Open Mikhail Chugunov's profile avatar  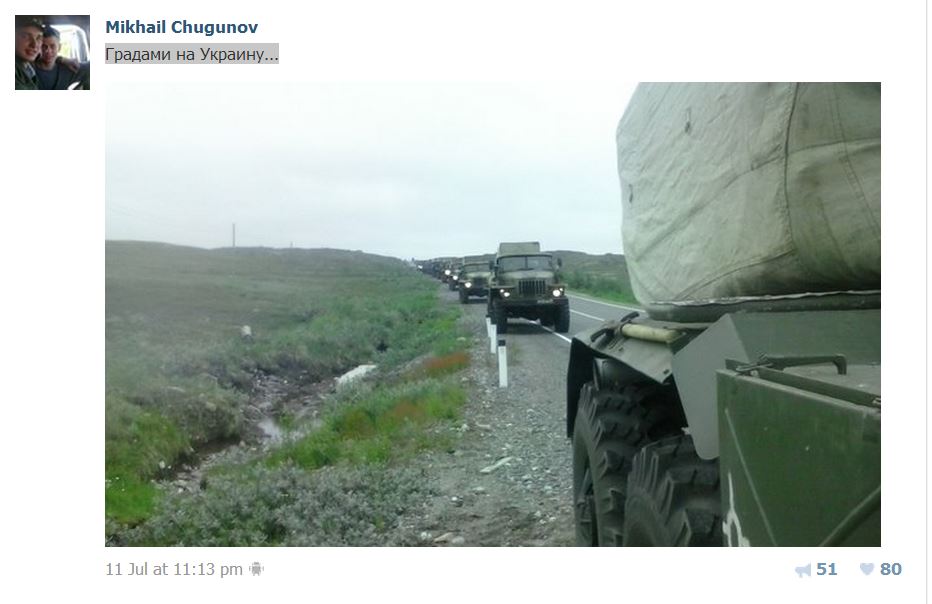(52, 52)
